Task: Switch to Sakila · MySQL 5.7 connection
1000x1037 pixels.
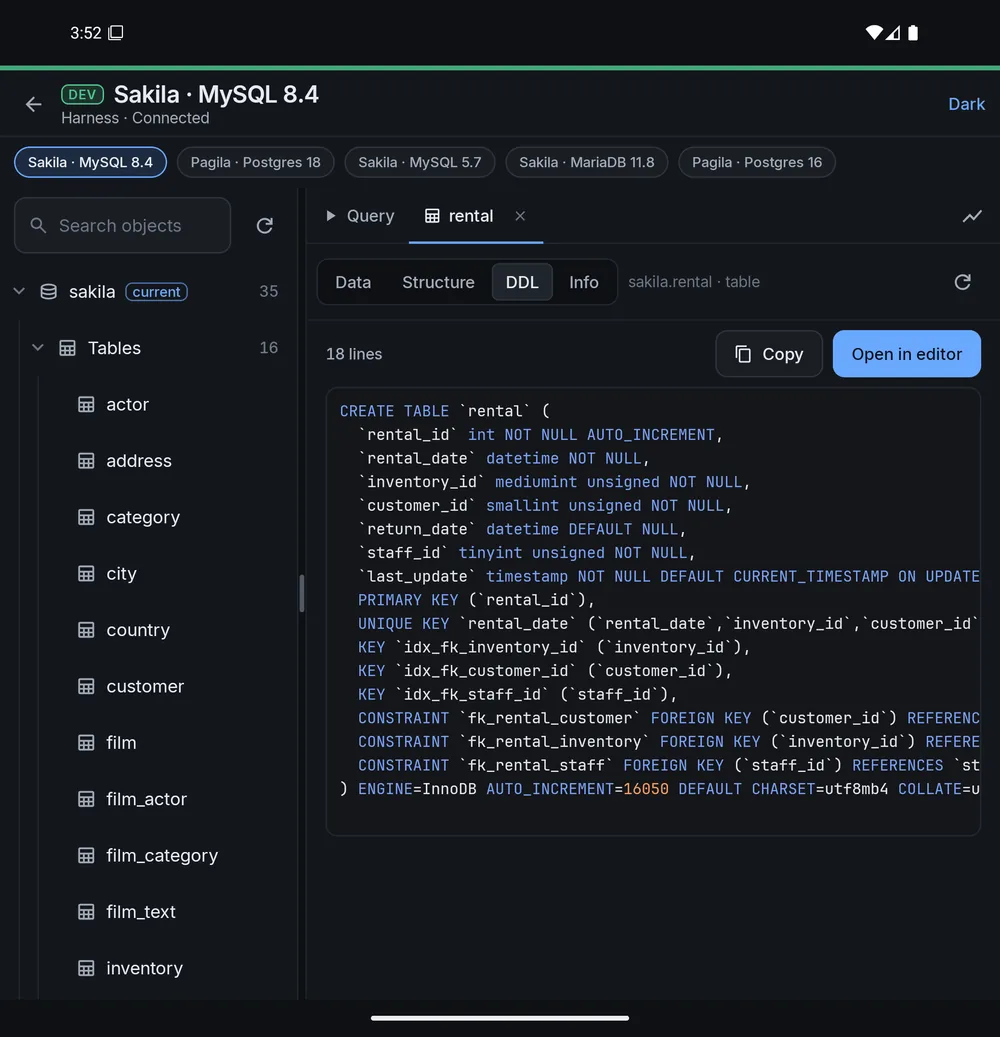Action: click(419, 162)
